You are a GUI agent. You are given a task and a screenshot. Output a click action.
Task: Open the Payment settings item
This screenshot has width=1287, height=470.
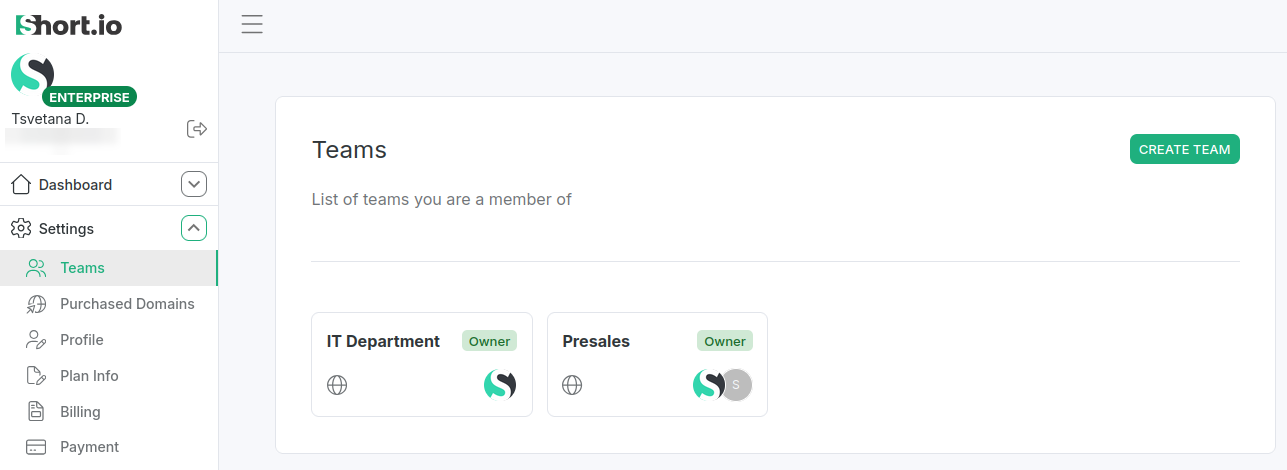click(x=89, y=447)
